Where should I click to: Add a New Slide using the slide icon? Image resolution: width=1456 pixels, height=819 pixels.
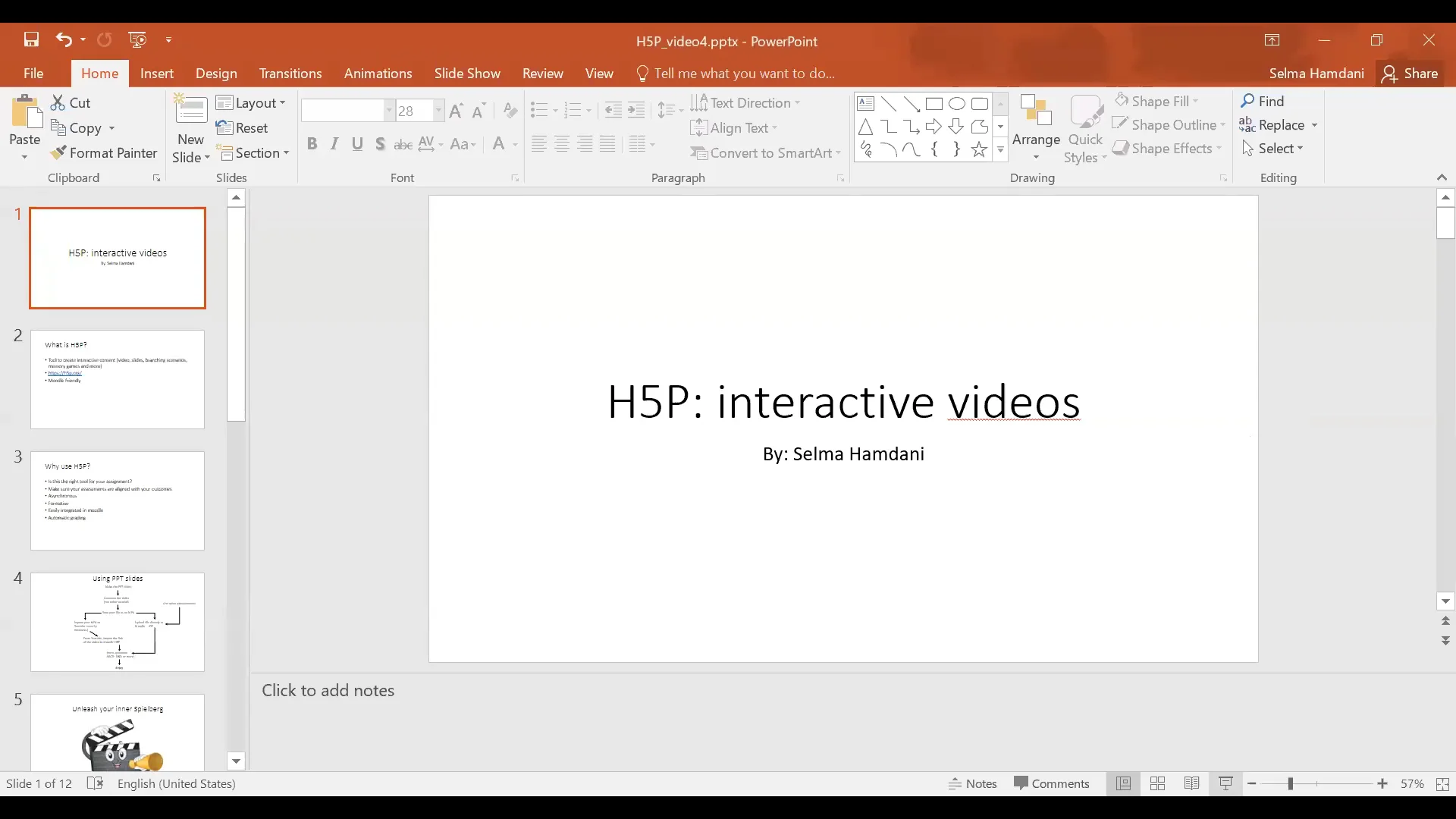coord(191,110)
